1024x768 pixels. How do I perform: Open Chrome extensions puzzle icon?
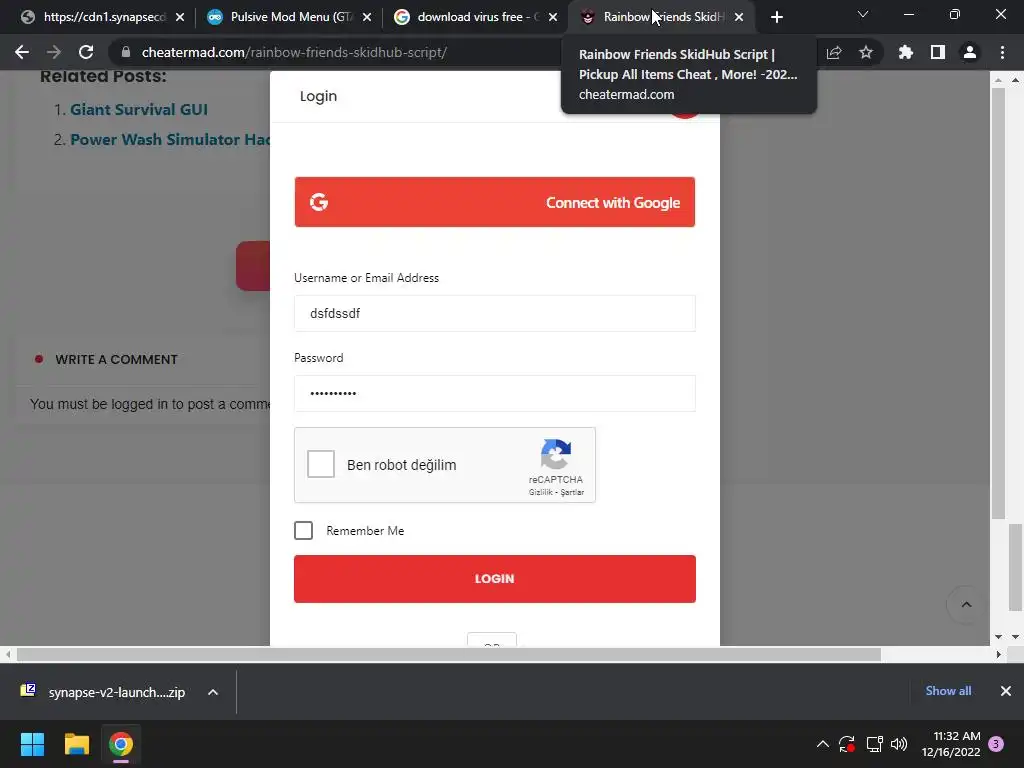coord(906,52)
